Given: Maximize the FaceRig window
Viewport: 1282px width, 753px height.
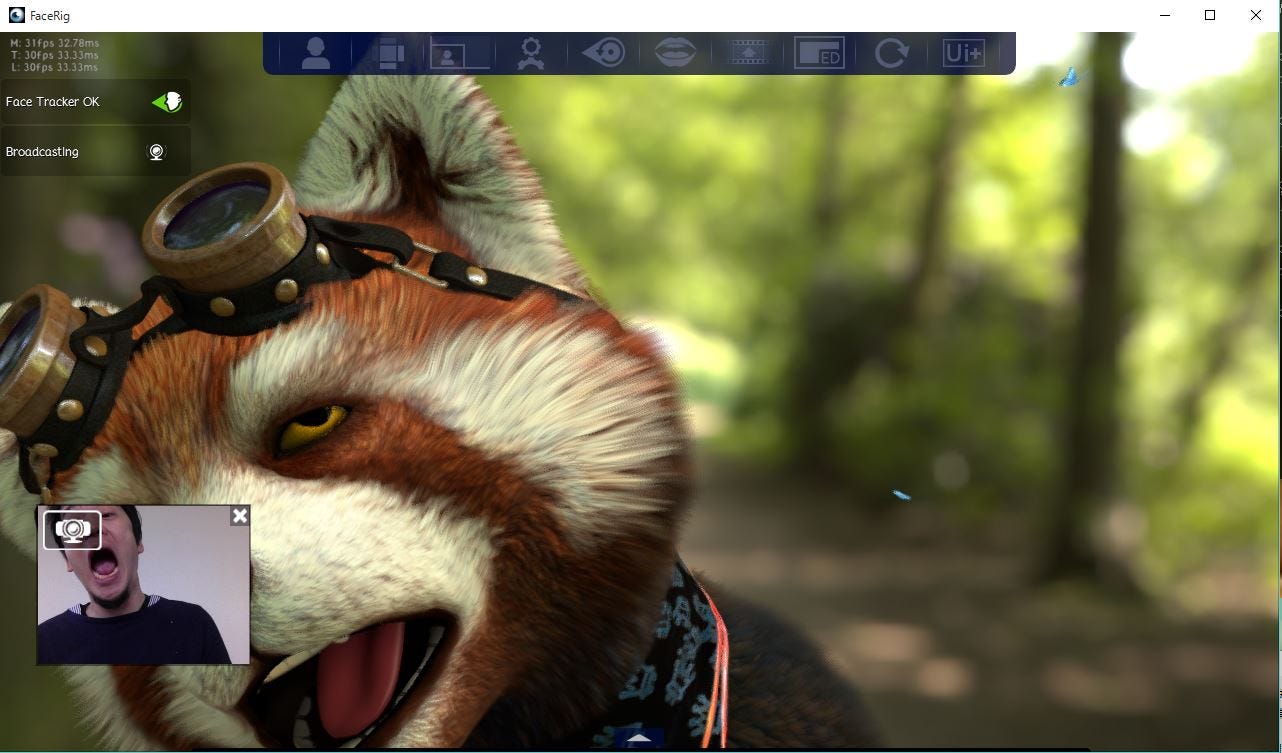Looking at the screenshot, I should pos(1210,15).
